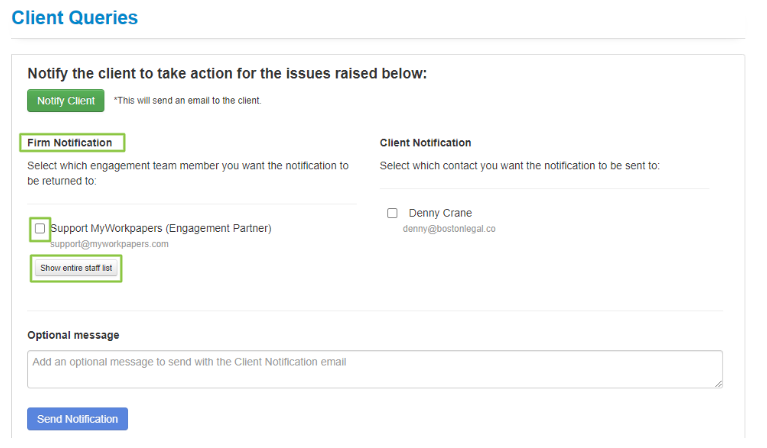This screenshot has height=448, width=767.
Task: Click the support@myworkpapers.com email address
Action: tap(110, 243)
